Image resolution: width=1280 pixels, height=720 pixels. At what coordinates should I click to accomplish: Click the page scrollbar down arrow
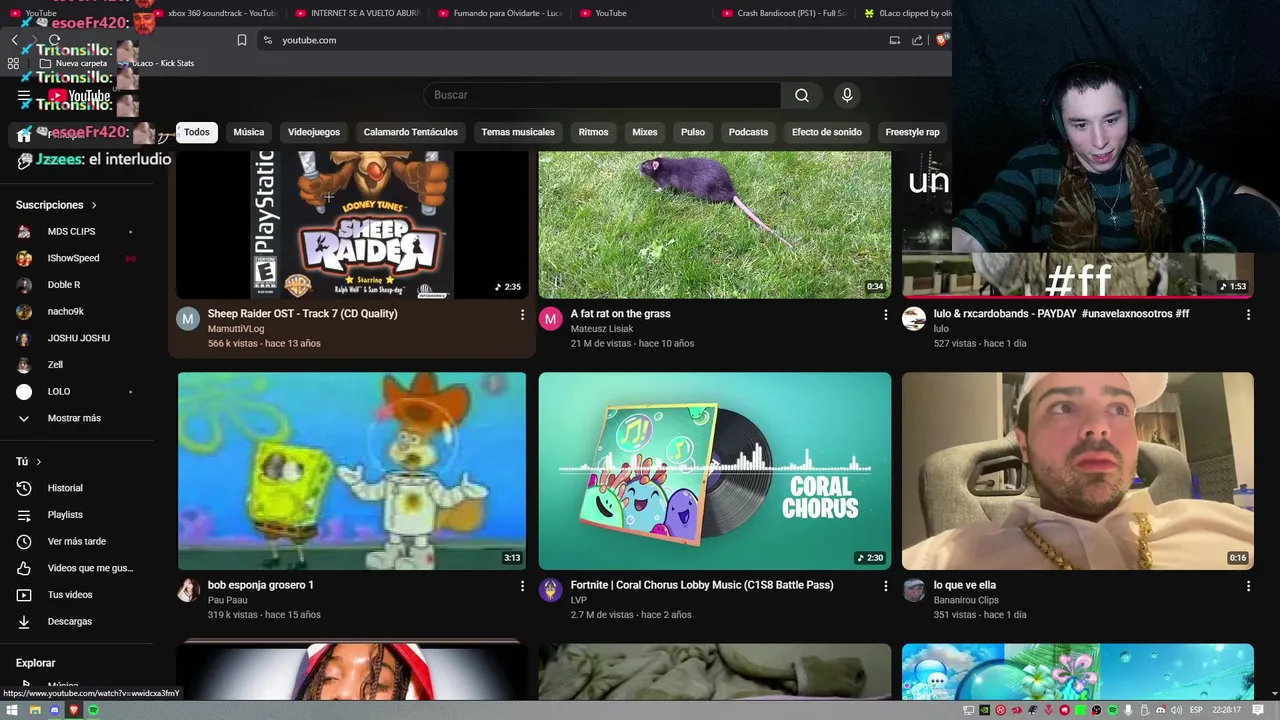click(1273, 693)
